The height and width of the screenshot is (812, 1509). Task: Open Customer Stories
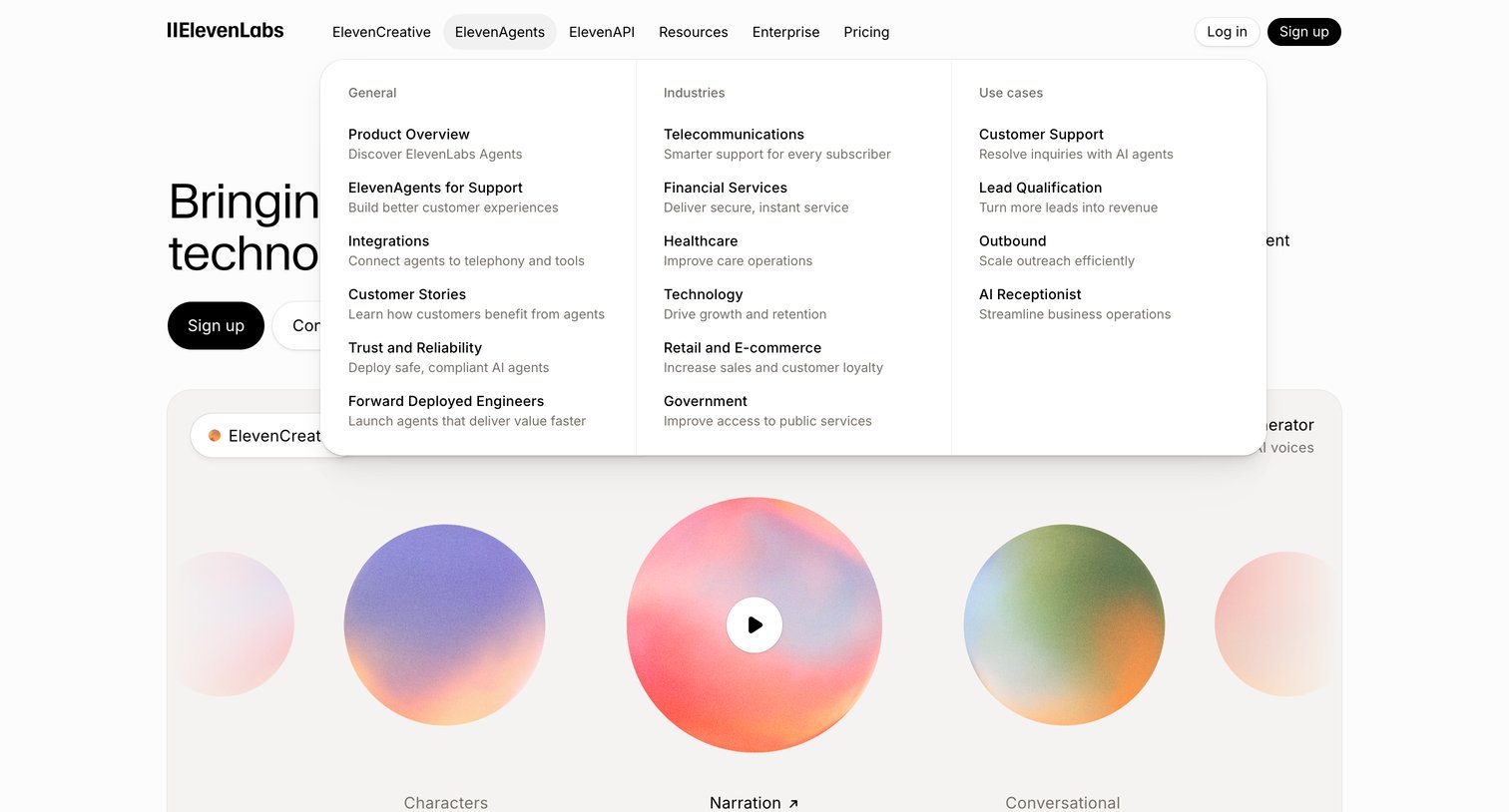tap(476, 304)
